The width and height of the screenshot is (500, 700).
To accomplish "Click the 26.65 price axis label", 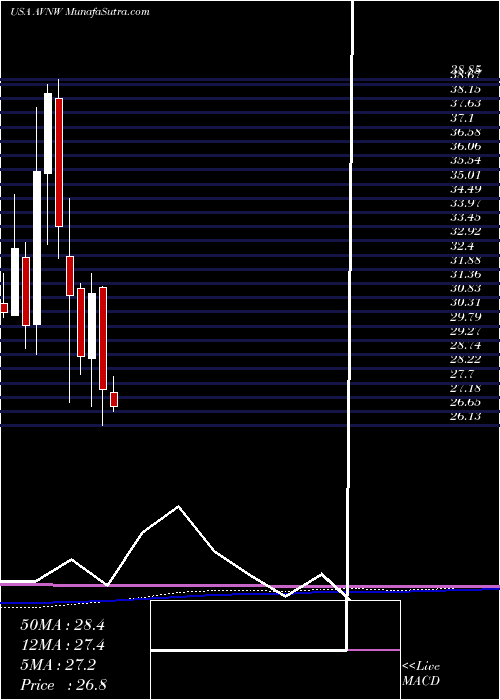I will coord(466,402).
